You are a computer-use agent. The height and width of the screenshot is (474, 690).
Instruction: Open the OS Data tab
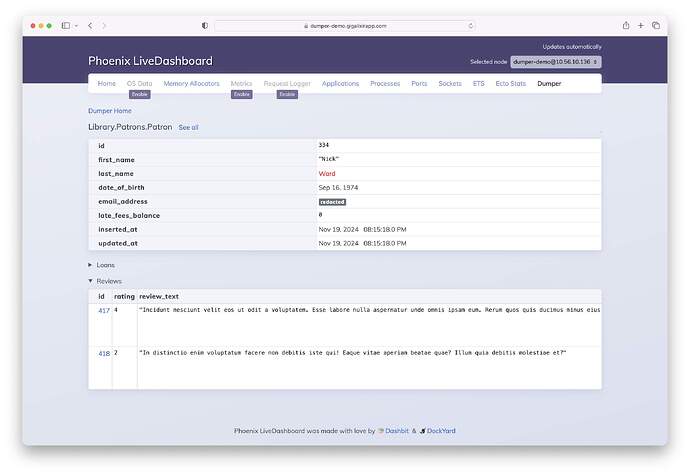tap(139, 83)
